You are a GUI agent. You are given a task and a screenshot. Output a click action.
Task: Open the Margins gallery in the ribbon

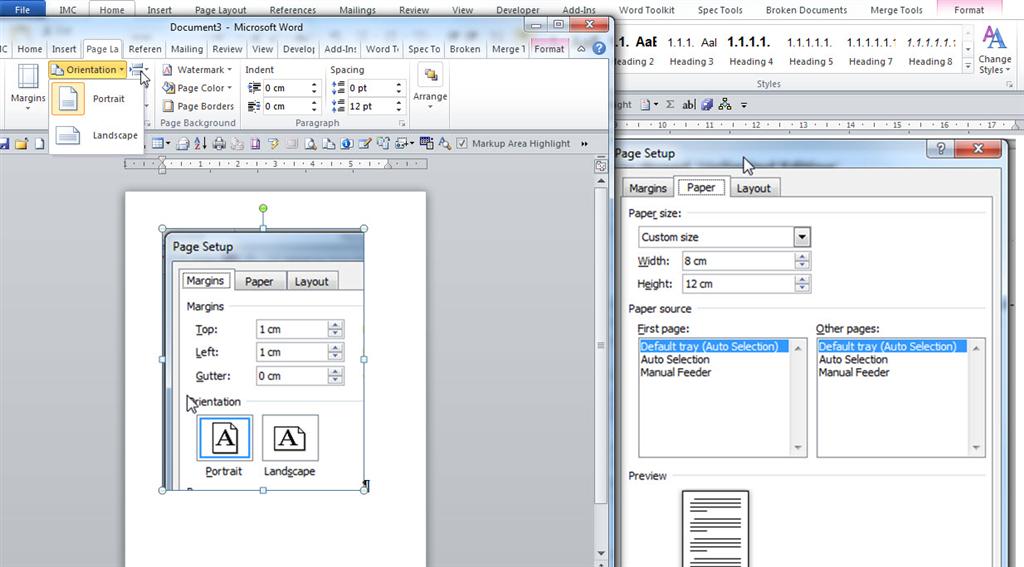(27, 87)
